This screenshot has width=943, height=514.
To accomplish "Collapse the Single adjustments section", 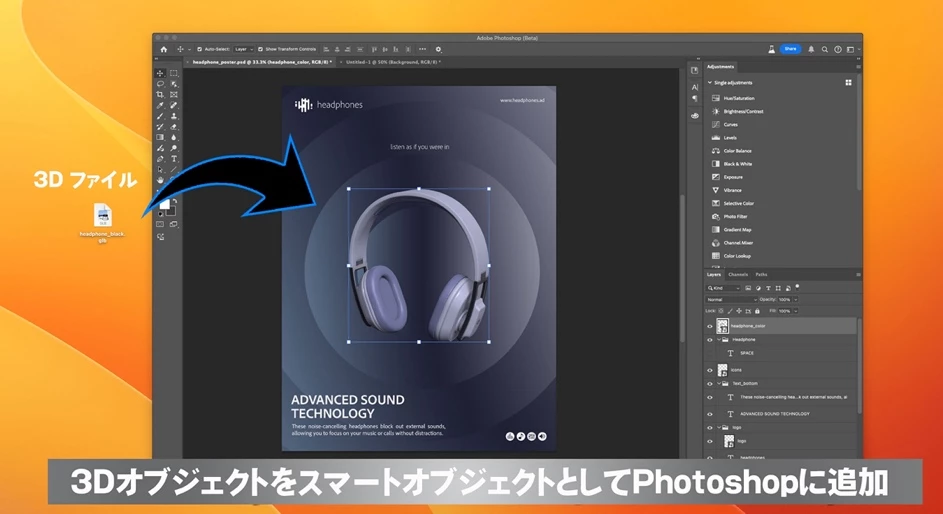I will (710, 83).
